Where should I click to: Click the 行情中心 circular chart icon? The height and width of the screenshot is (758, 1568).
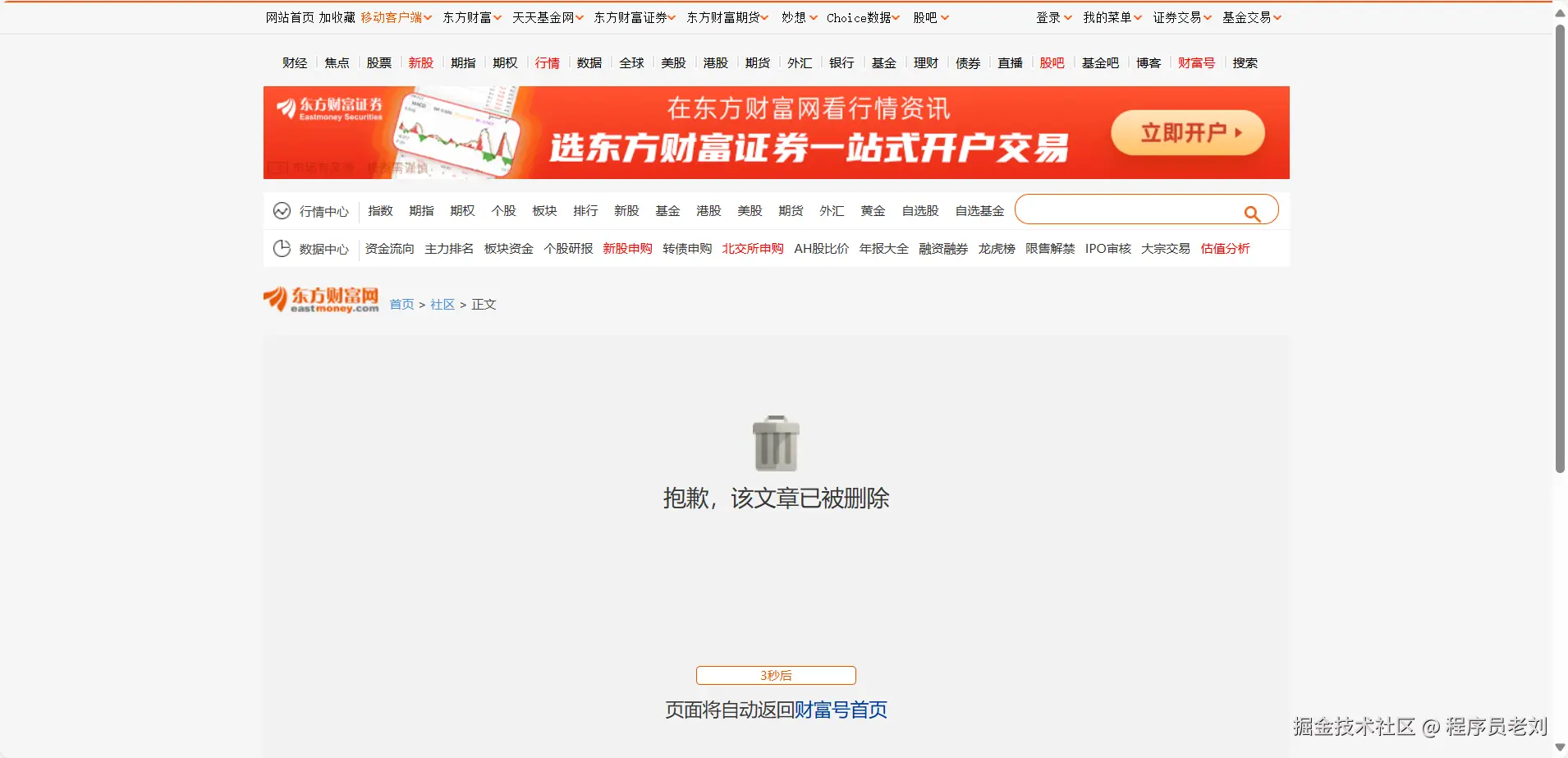tap(282, 210)
